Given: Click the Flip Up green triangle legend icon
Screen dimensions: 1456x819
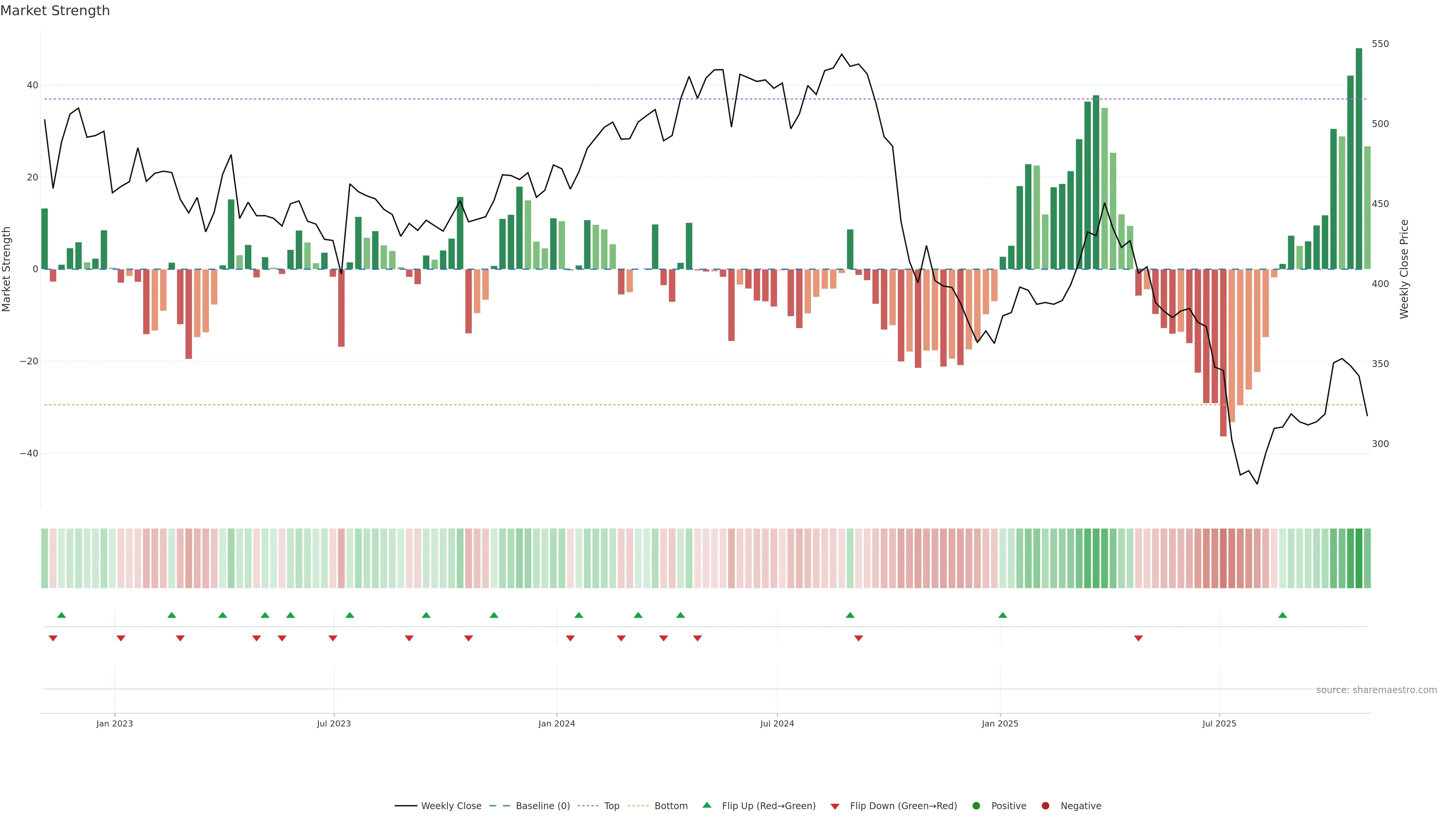Looking at the screenshot, I should pos(706,805).
